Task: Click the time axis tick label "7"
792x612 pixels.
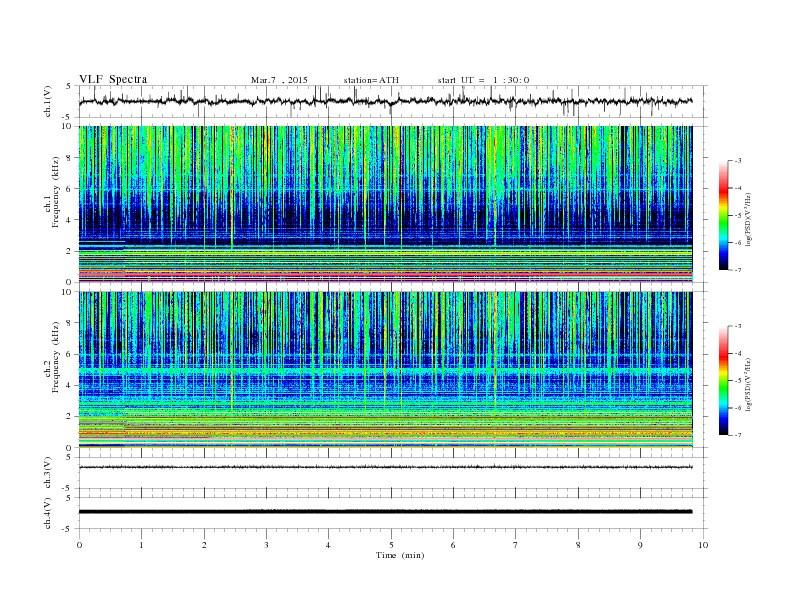Action: click(516, 545)
